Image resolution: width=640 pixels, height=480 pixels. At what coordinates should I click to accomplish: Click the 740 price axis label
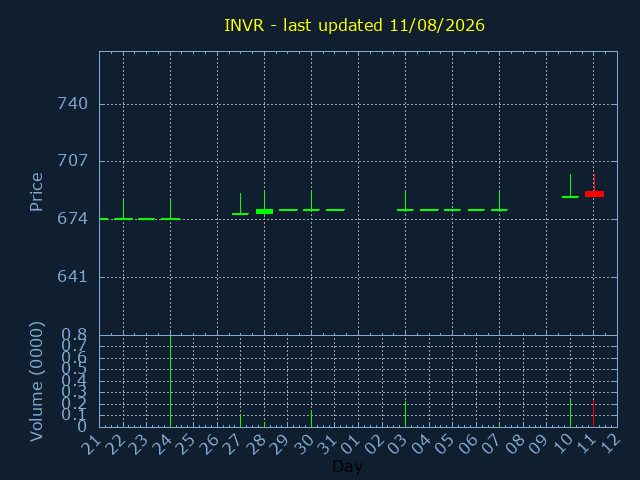click(72, 104)
